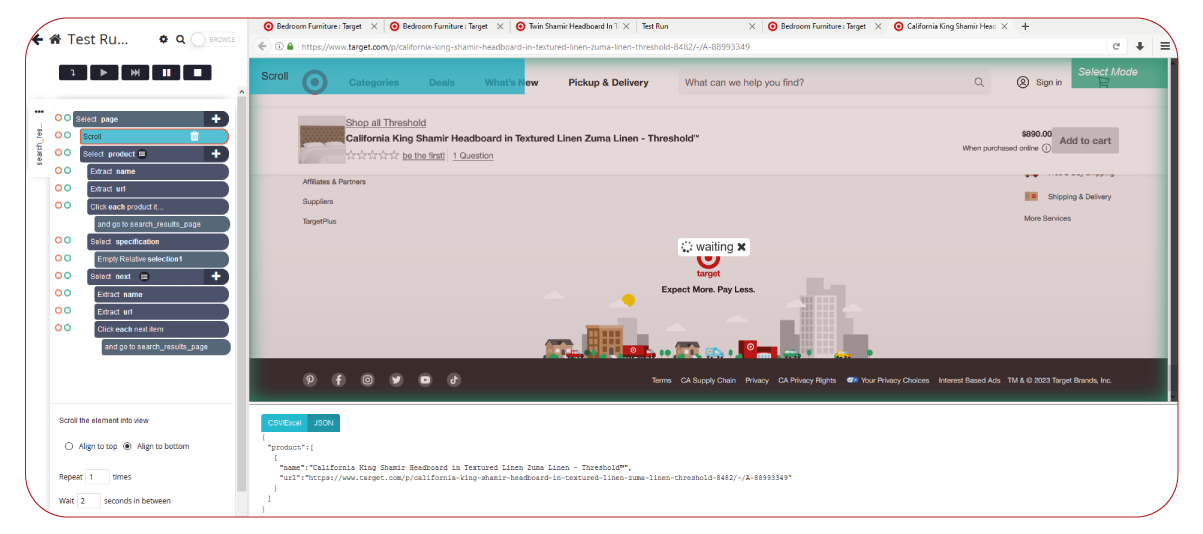
Task: Select the Click each next item command
Action: click(x=161, y=329)
